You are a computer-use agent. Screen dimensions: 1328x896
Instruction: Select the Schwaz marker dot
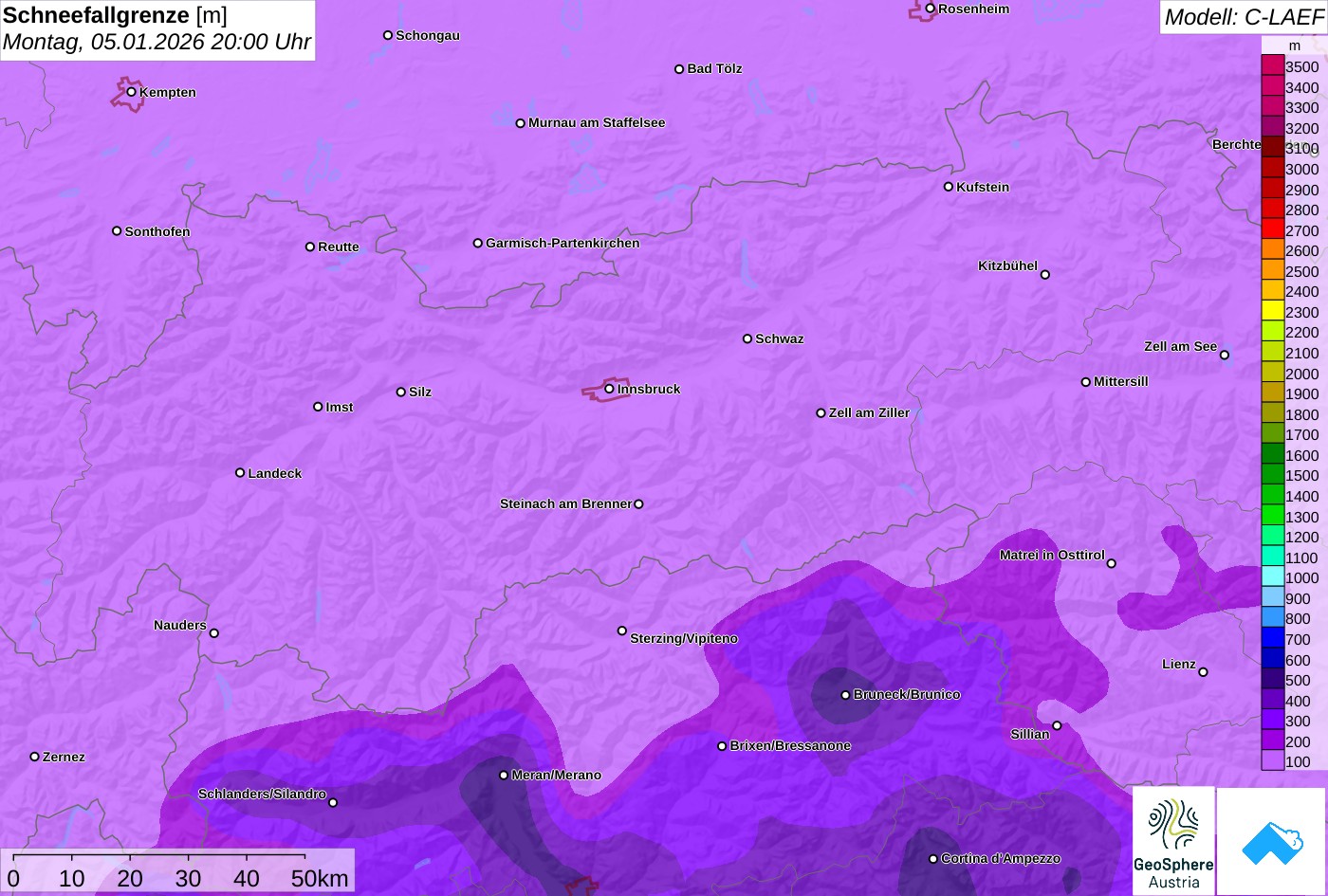coord(747,338)
